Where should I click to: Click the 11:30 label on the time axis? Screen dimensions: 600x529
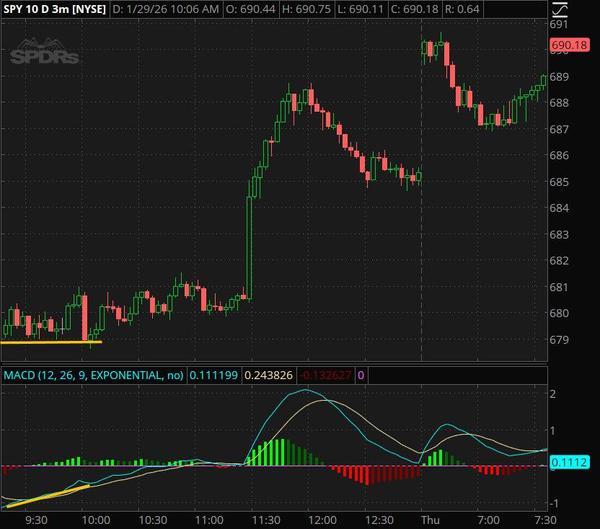coord(266,520)
